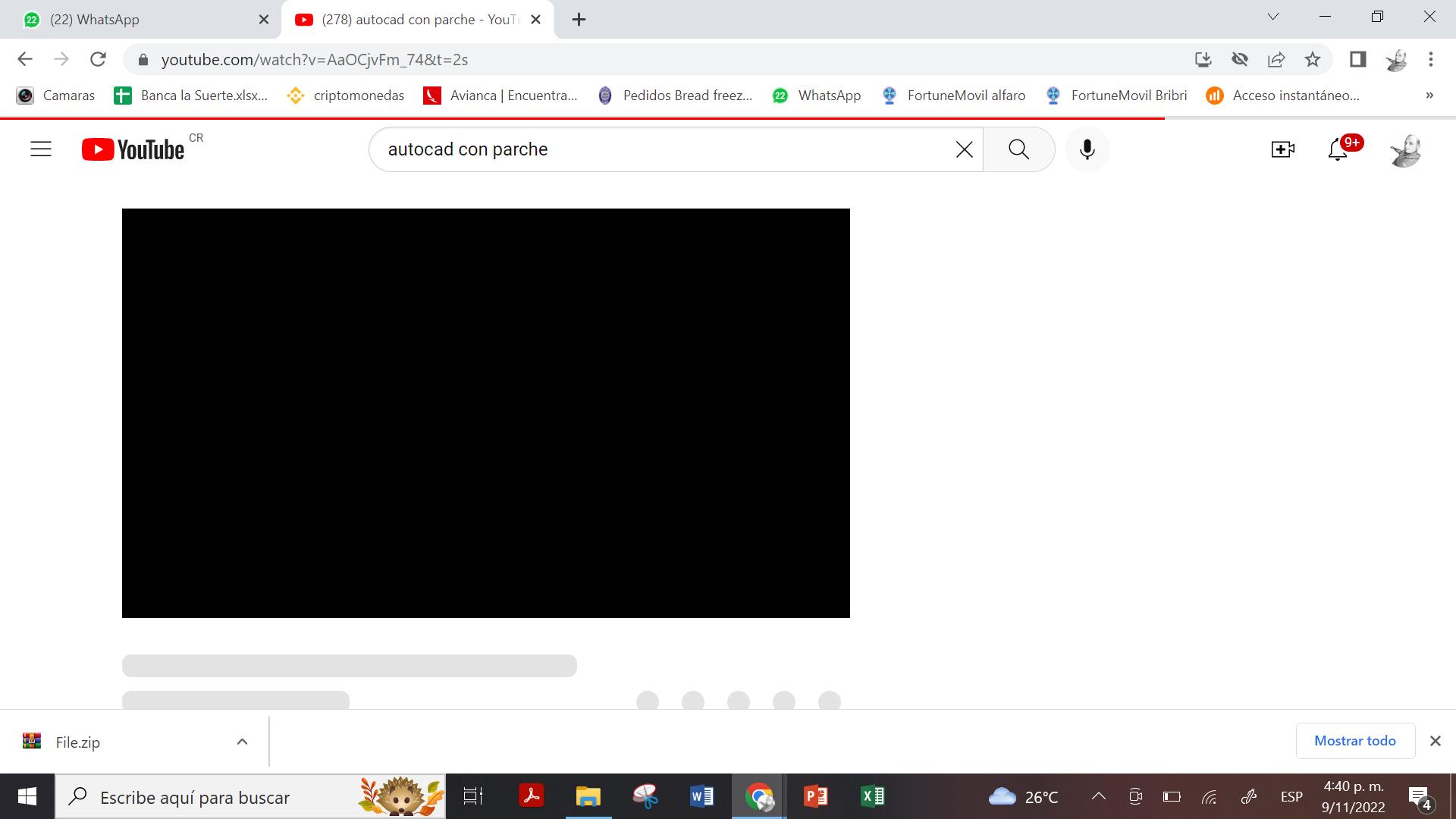The height and width of the screenshot is (819, 1456).
Task: Open the Avianca bookmark
Action: (500, 96)
